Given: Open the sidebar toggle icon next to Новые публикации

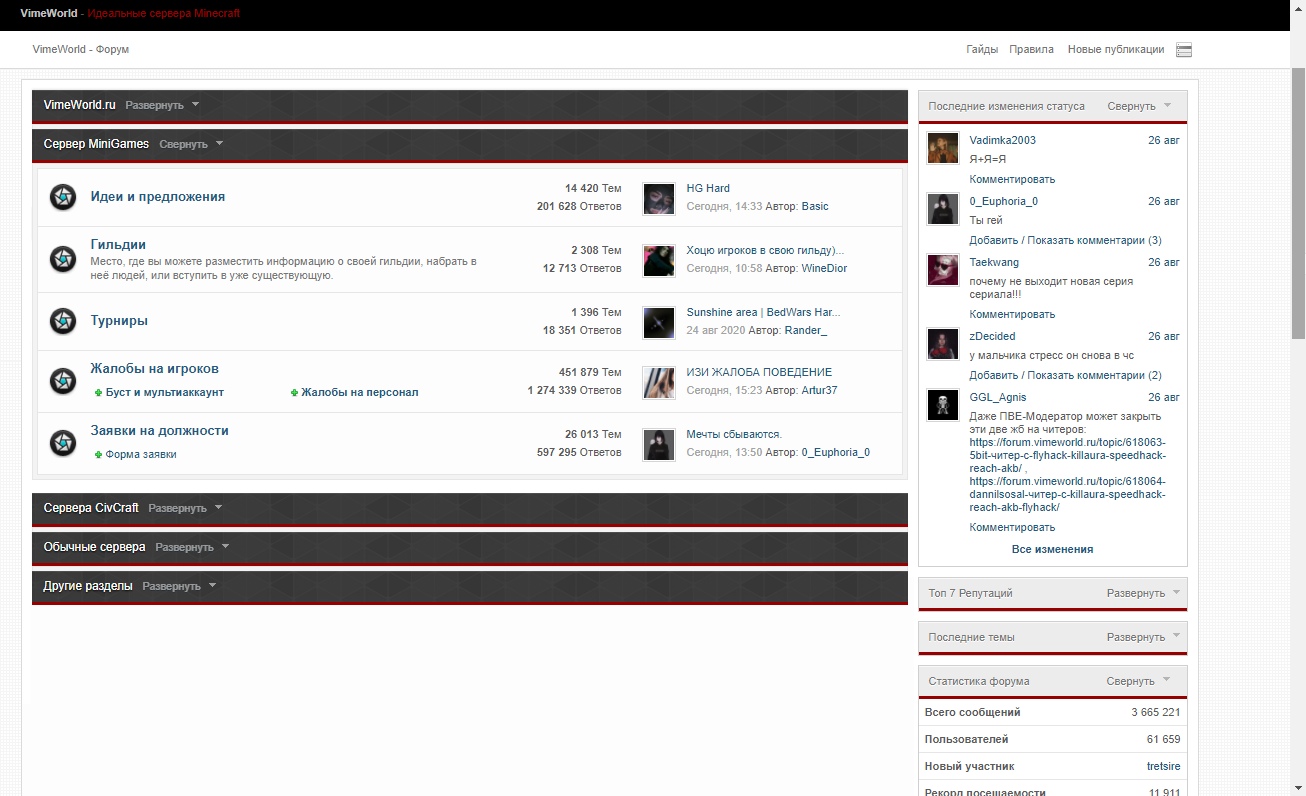Looking at the screenshot, I should pyautogui.click(x=1184, y=50).
